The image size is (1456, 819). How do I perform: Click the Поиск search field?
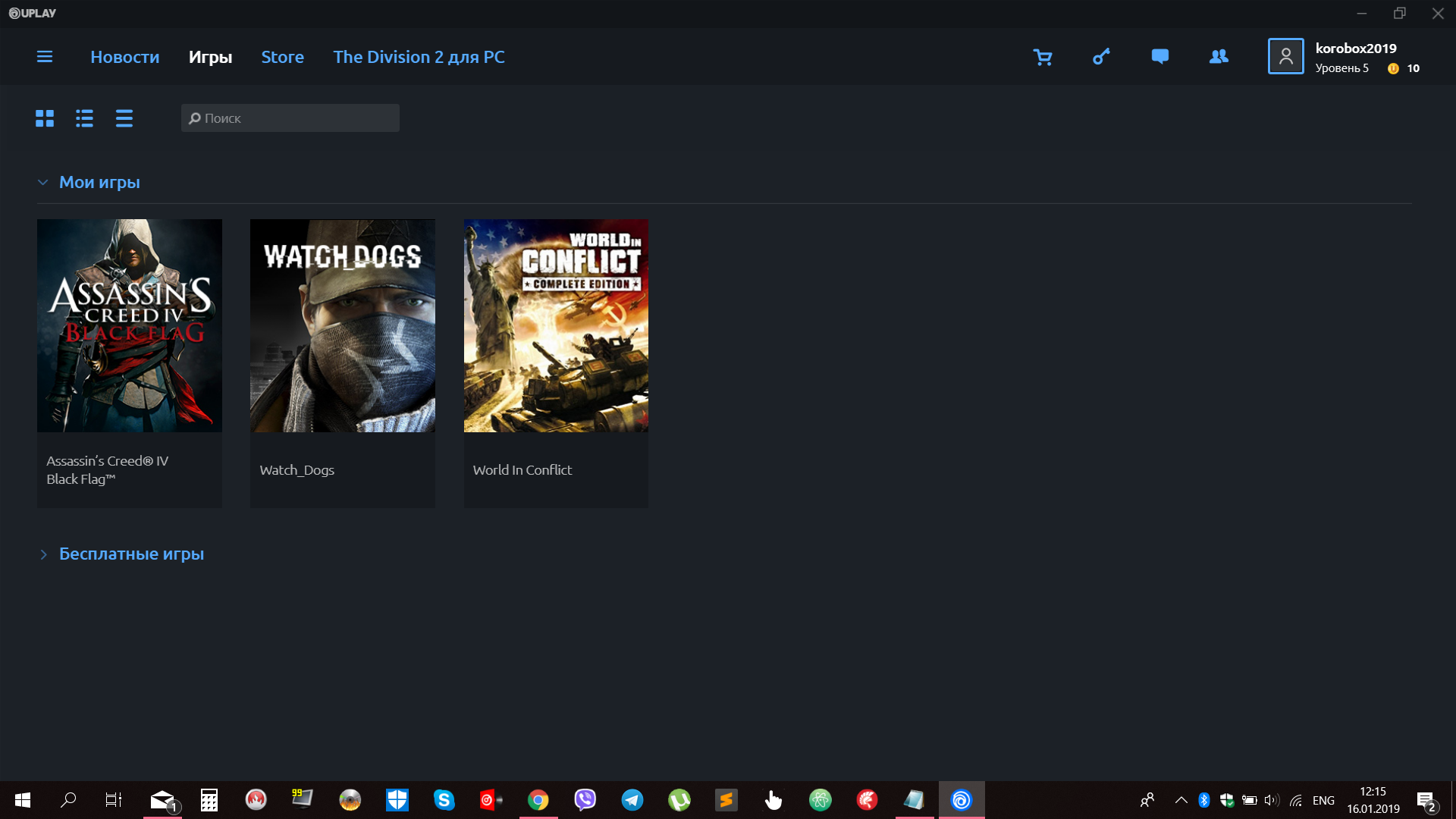coord(290,118)
